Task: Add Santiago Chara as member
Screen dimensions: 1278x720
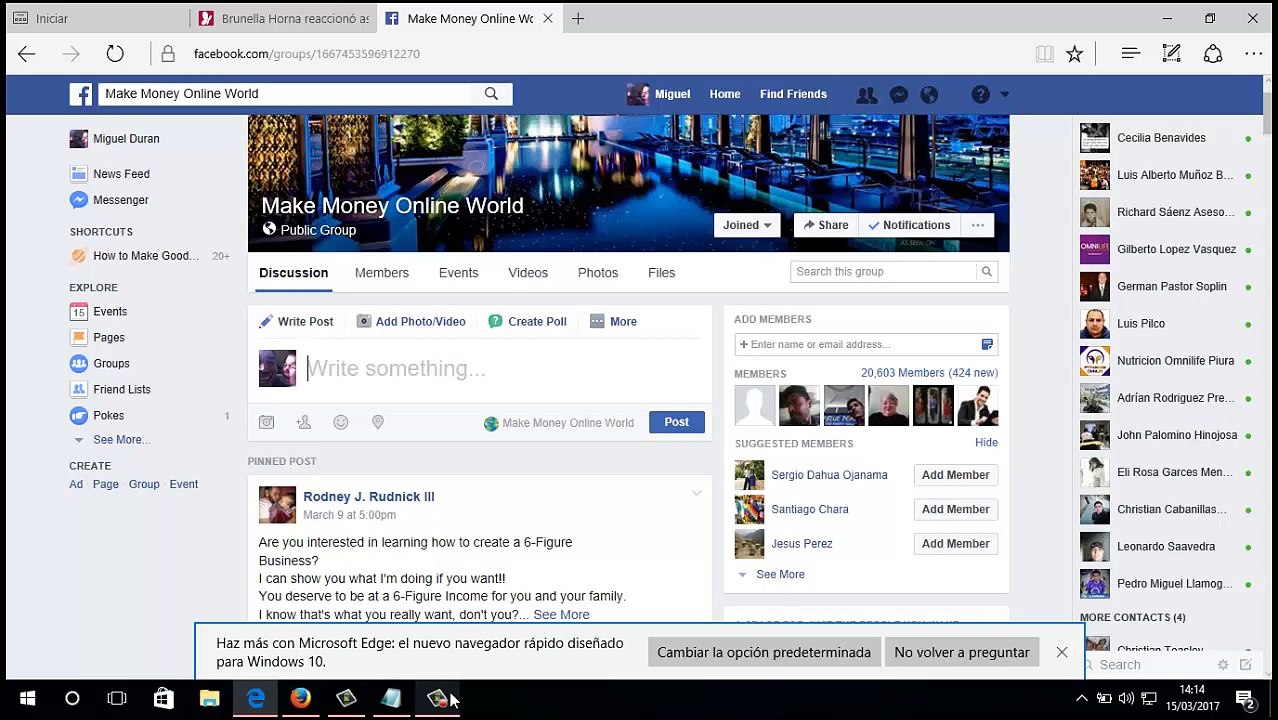Action: click(956, 509)
